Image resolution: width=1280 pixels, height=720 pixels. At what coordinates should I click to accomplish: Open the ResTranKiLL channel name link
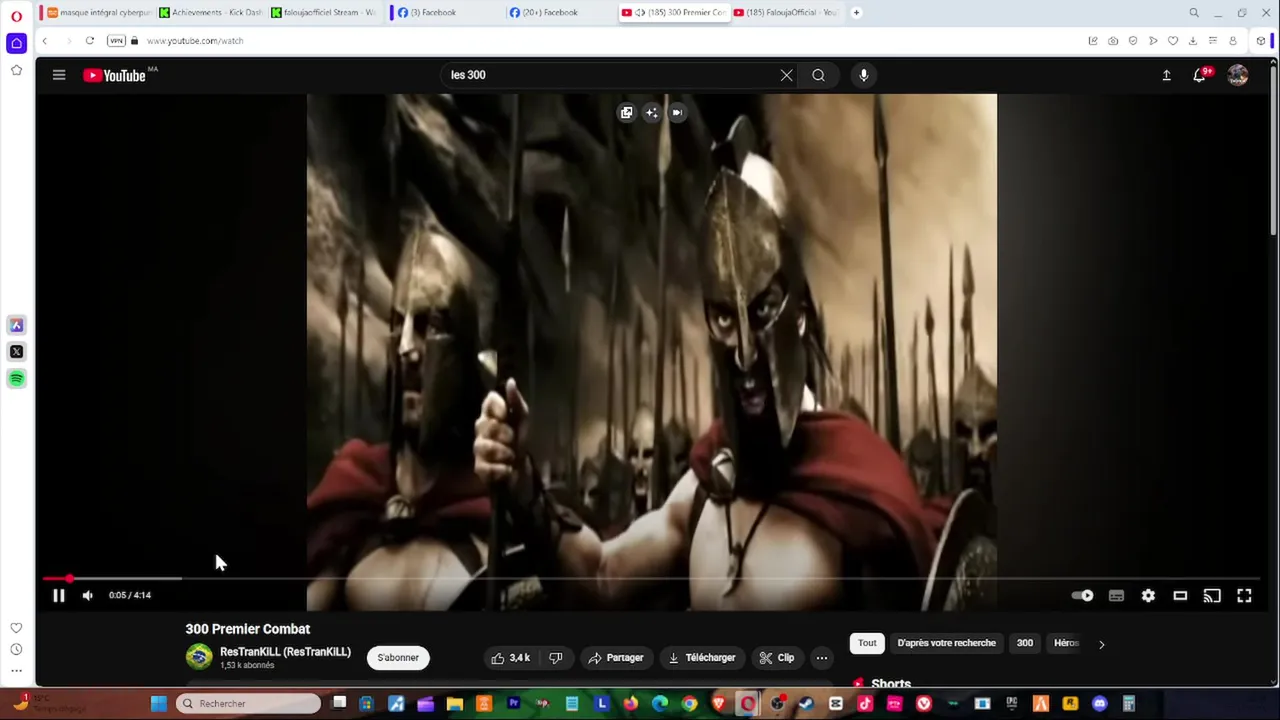click(x=285, y=651)
